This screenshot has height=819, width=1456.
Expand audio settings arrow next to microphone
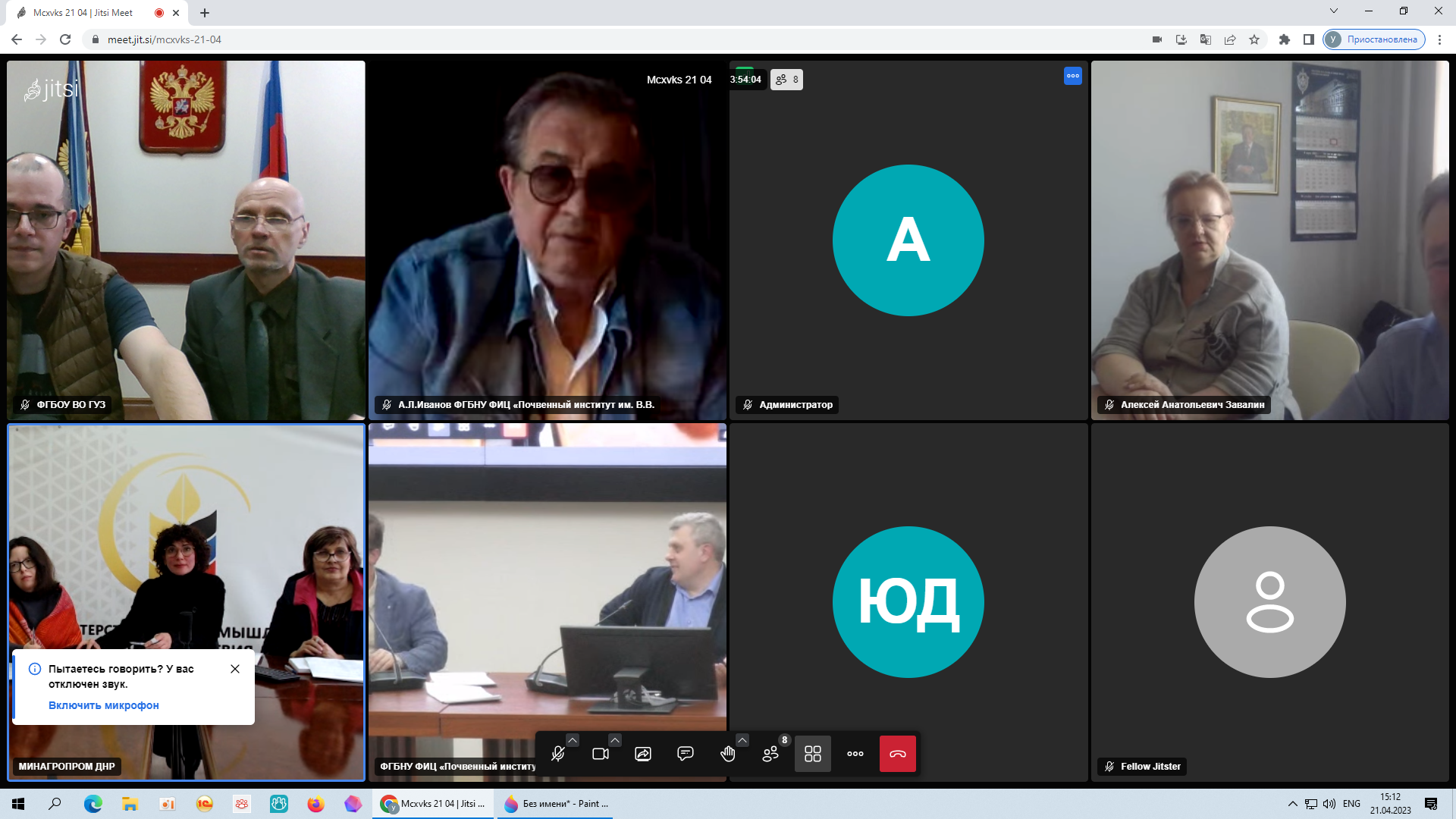pyautogui.click(x=573, y=740)
